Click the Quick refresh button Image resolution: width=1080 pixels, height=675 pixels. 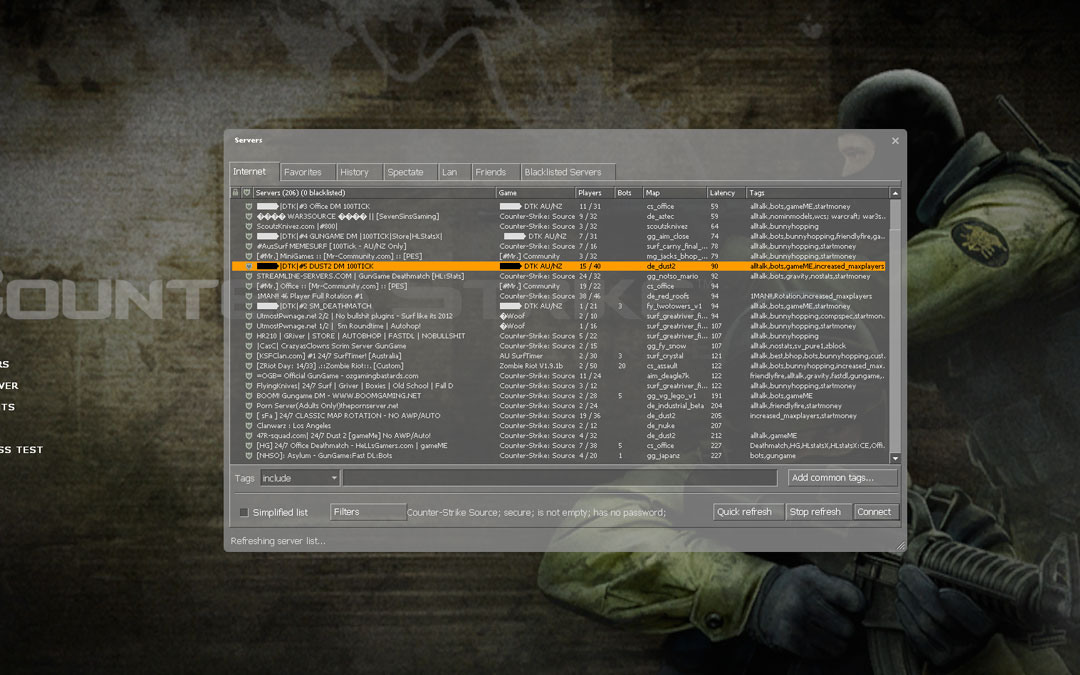point(748,512)
